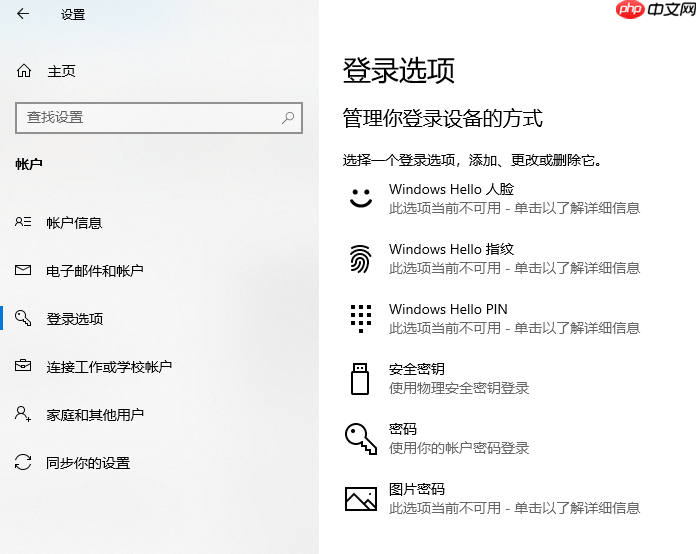Click the back arrow icon
The width and height of the screenshot is (697, 554).
tap(23, 14)
